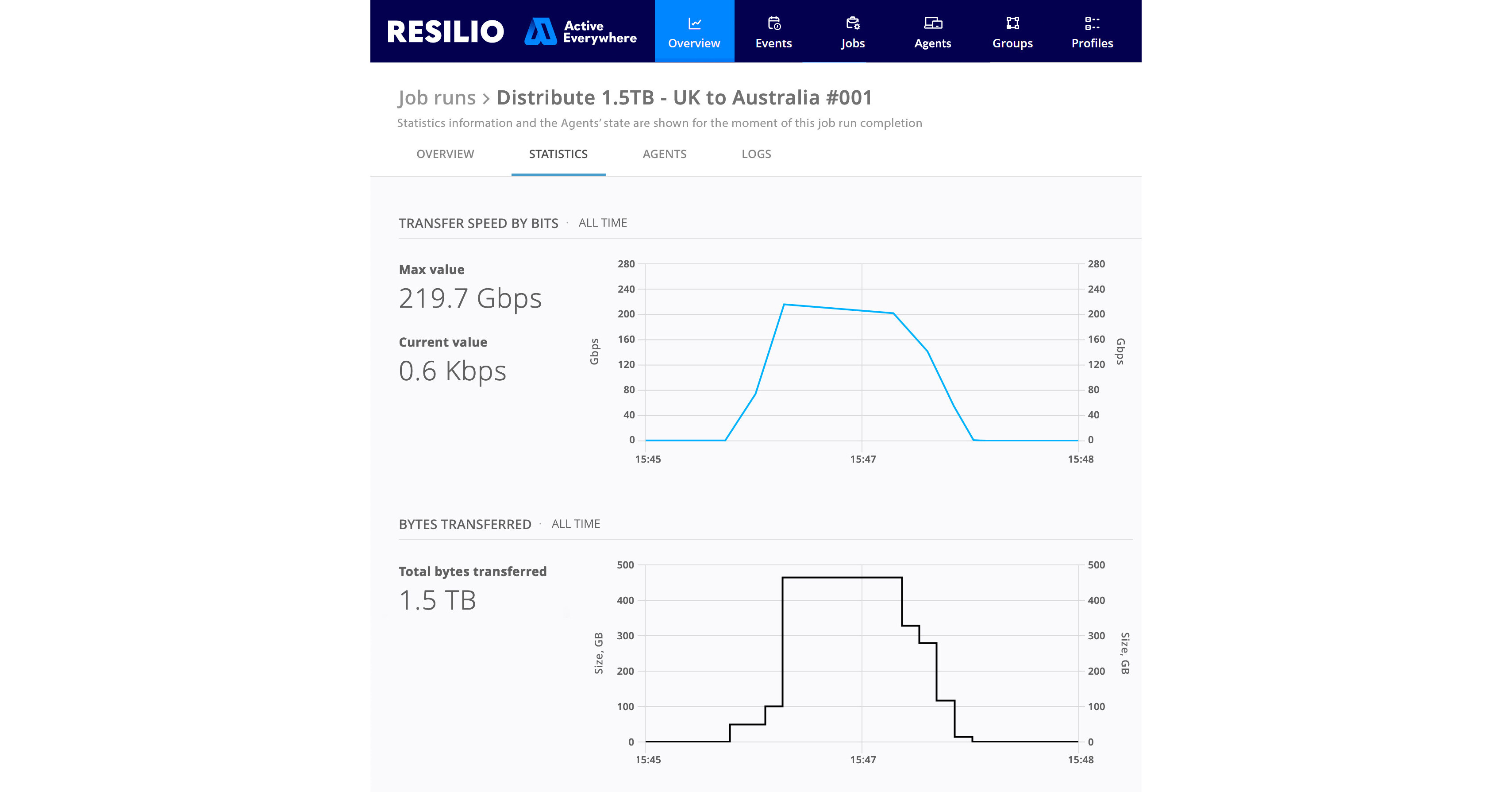Open the Agents devices icon
This screenshot has height=792, width=1512.
coord(932,23)
